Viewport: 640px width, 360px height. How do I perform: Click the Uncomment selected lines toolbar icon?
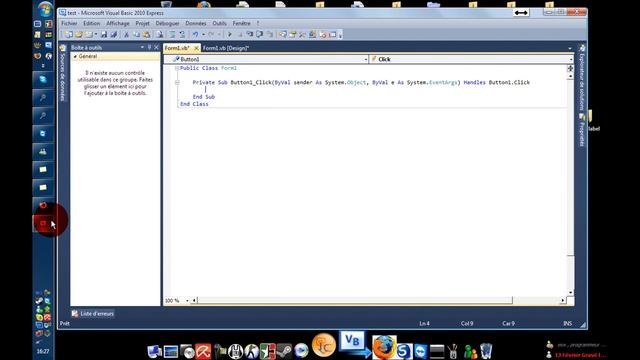tap(182, 35)
